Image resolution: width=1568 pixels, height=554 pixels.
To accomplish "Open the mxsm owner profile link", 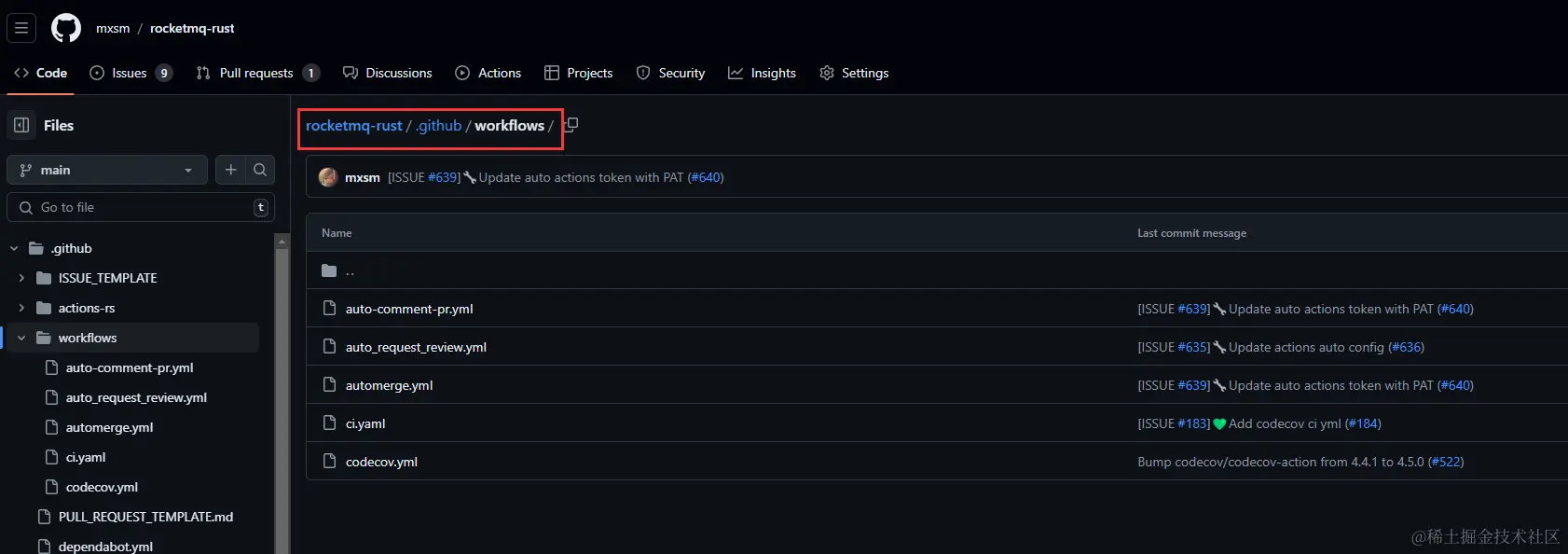I will [x=113, y=28].
